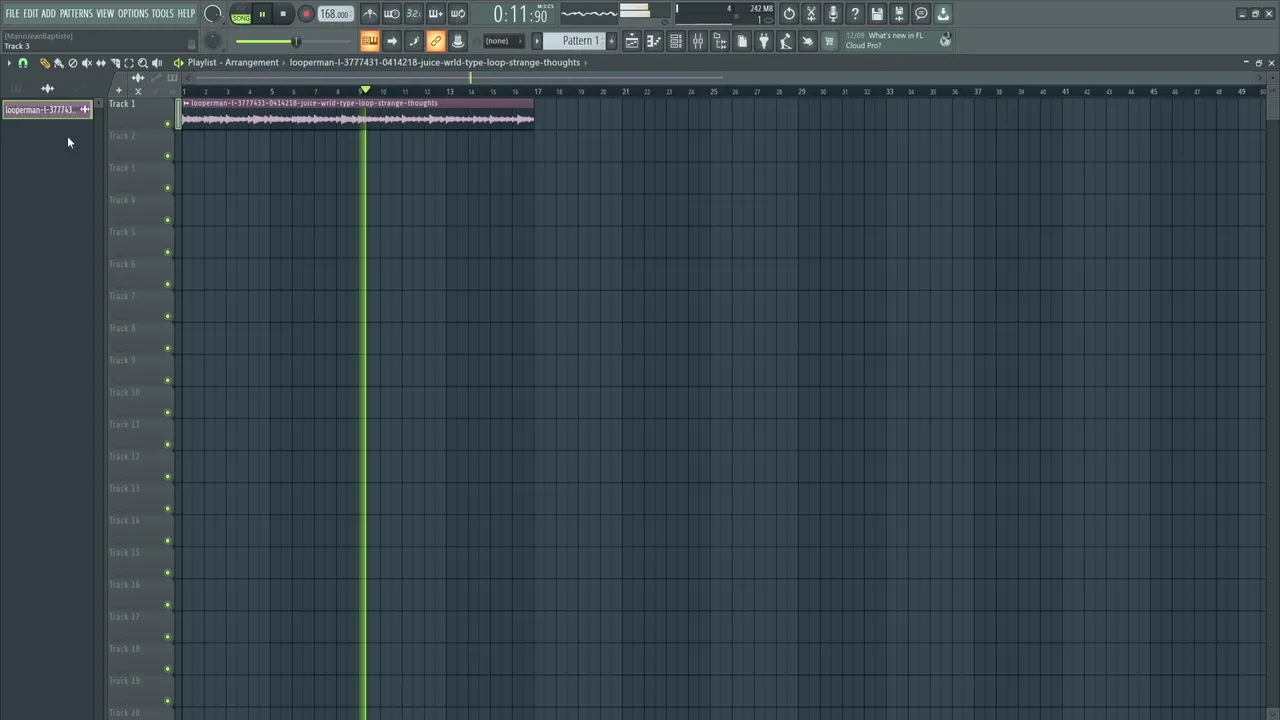Click the microphone one-click recording icon
Screen dimensions: 1280x720
click(x=833, y=14)
